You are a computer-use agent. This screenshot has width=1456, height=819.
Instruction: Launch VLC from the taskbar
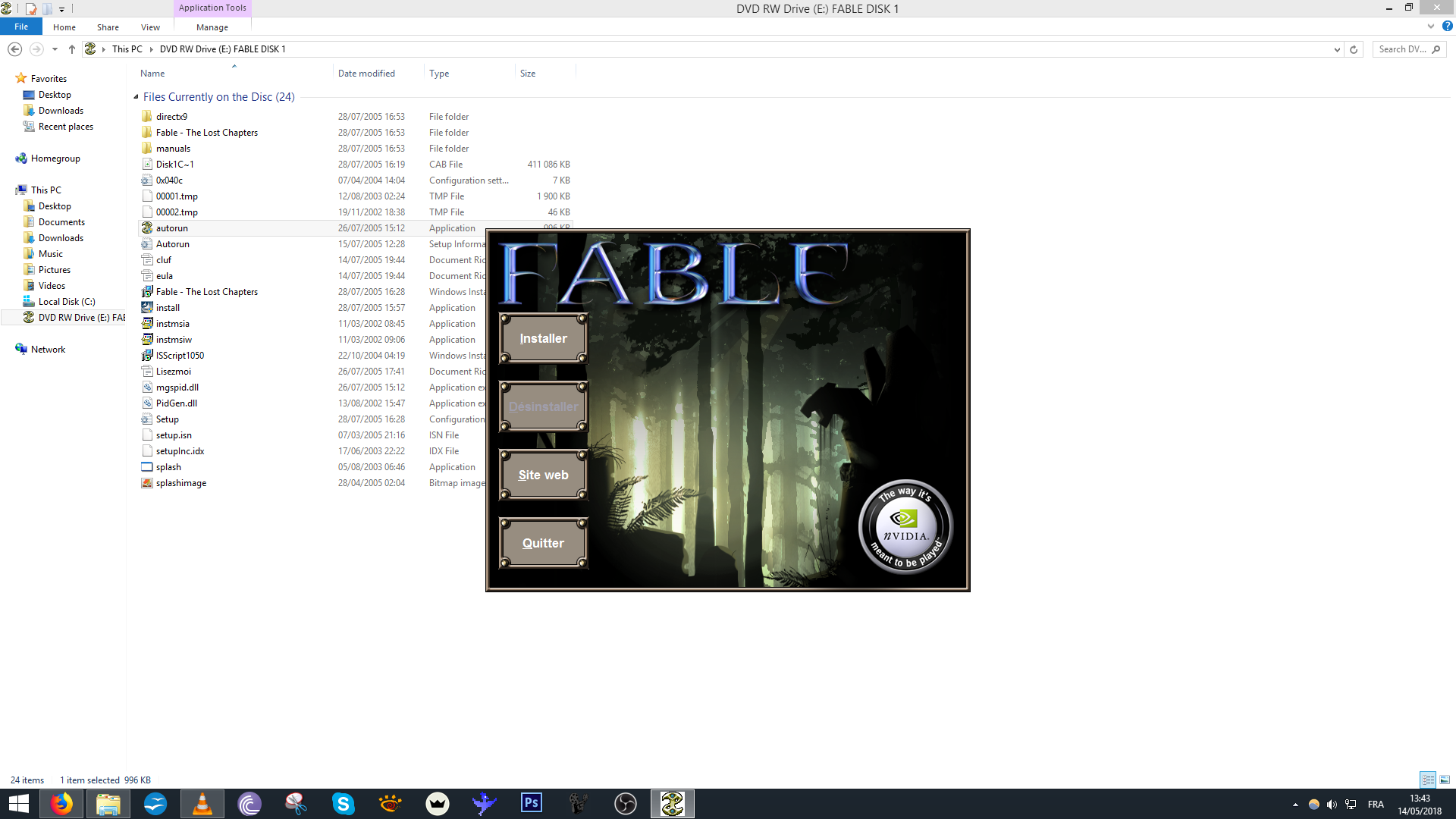[202, 803]
